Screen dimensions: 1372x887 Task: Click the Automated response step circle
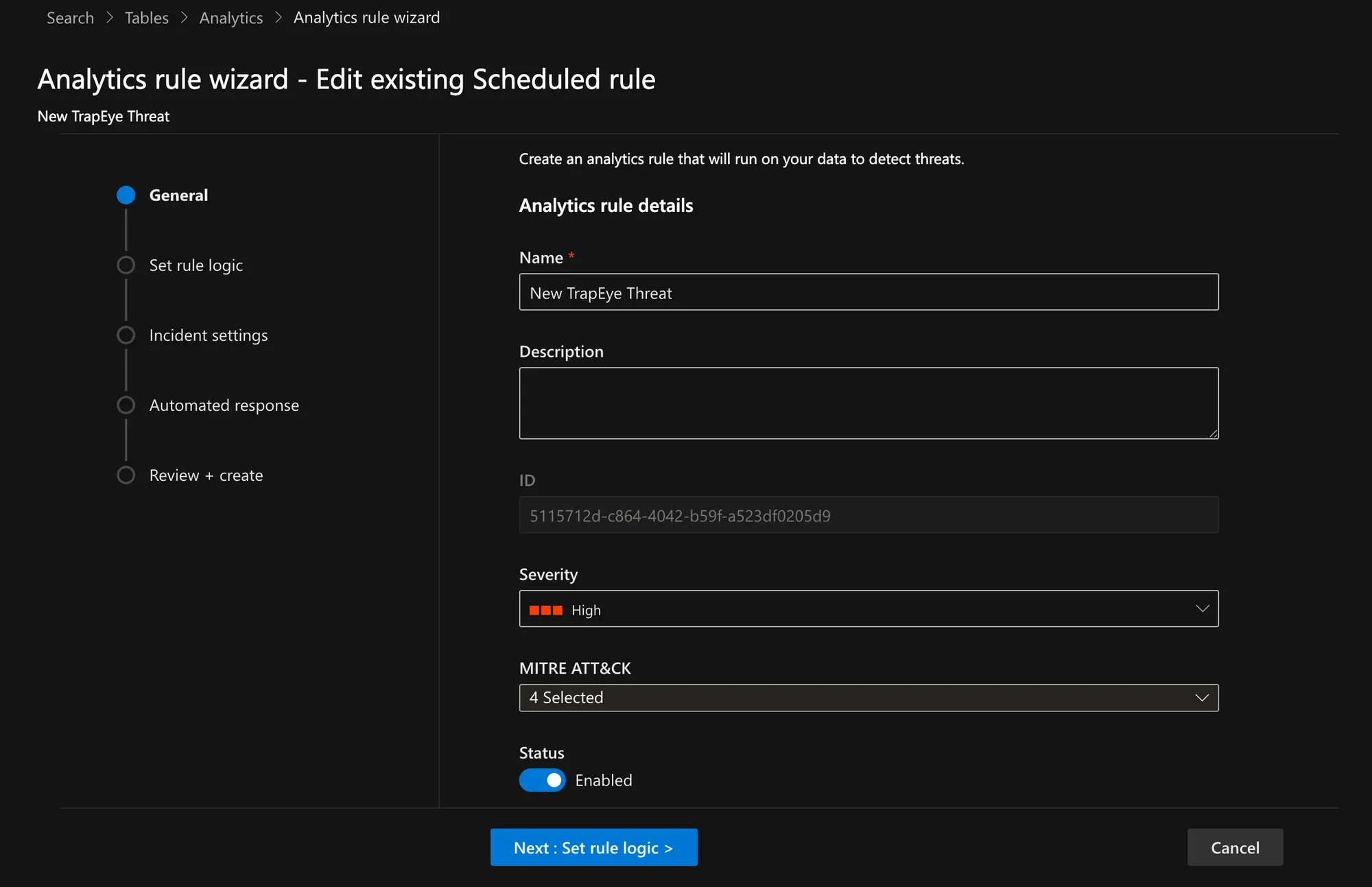126,405
